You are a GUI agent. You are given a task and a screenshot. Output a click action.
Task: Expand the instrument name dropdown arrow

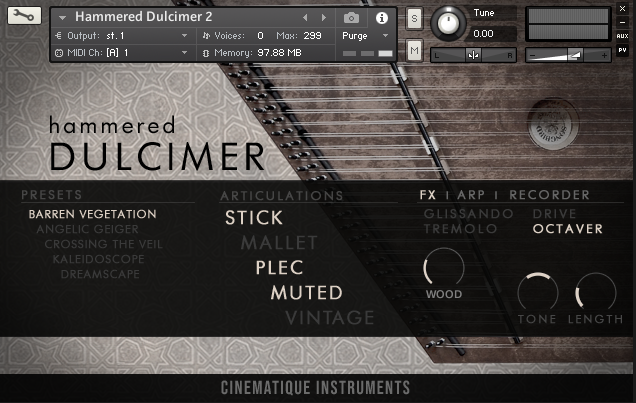pyautogui.click(x=62, y=18)
